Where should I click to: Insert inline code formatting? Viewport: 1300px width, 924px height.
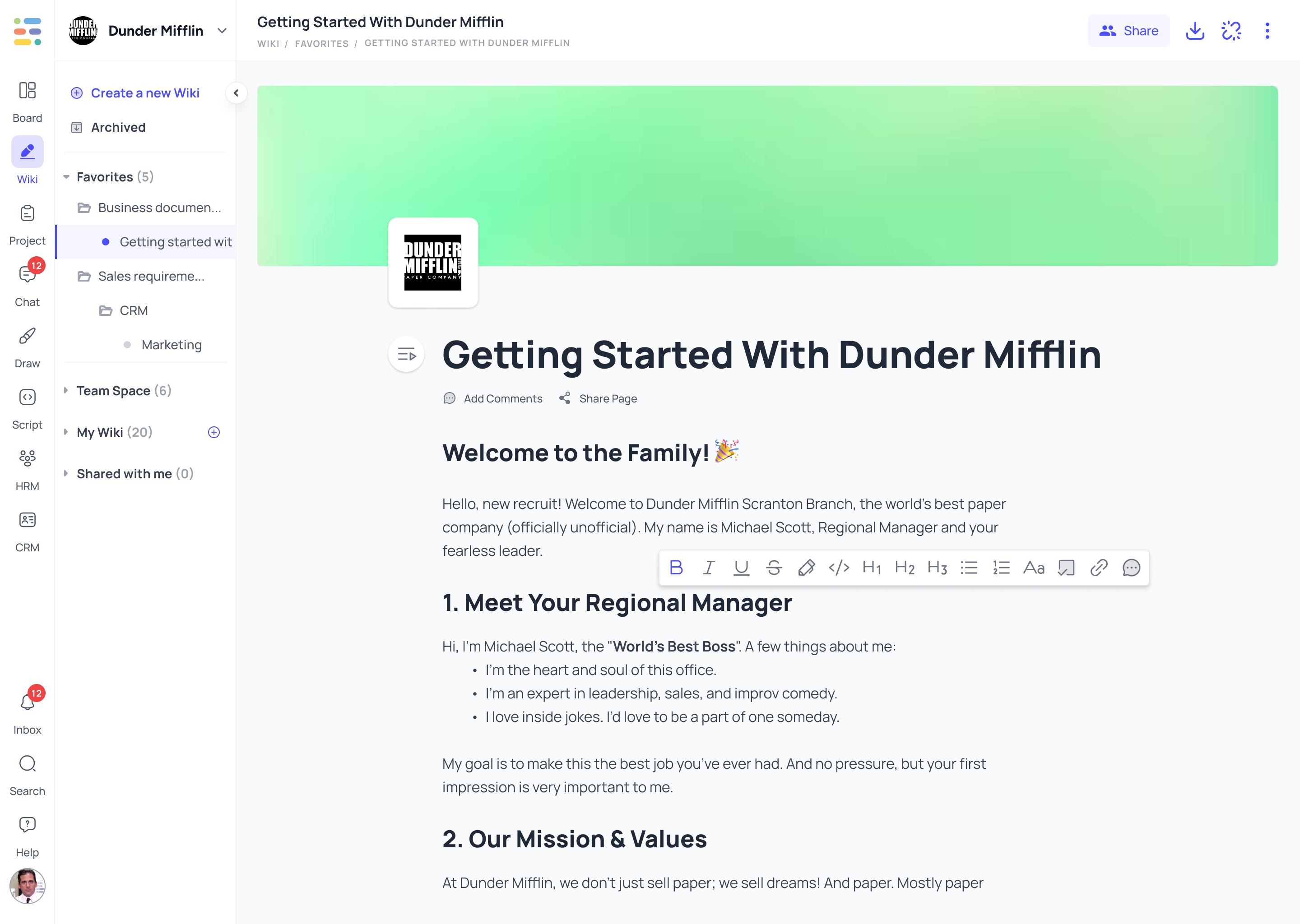pyautogui.click(x=839, y=567)
